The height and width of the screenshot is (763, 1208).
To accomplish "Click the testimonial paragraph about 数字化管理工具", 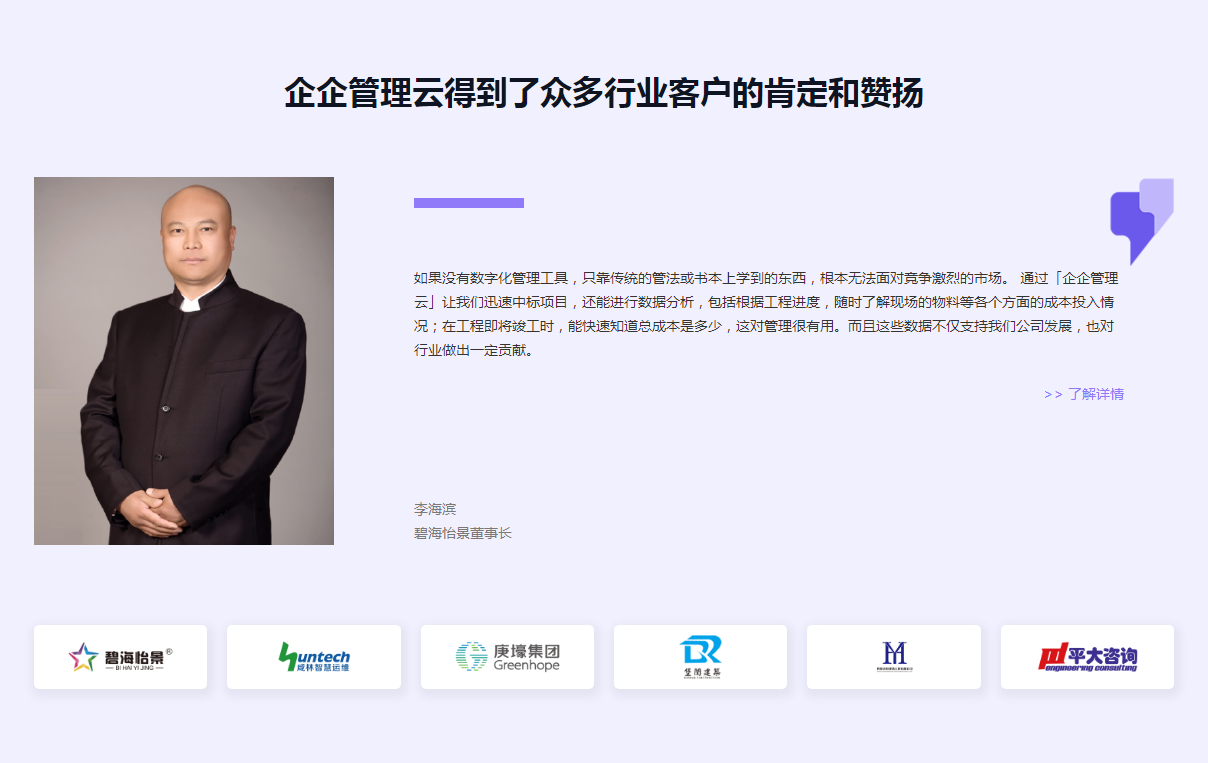I will (766, 314).
